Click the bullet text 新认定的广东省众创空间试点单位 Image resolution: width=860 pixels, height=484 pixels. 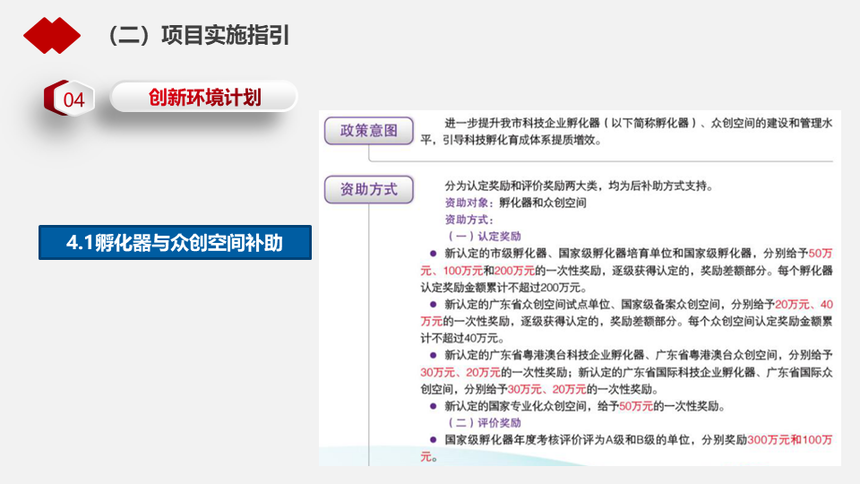[x=527, y=305]
